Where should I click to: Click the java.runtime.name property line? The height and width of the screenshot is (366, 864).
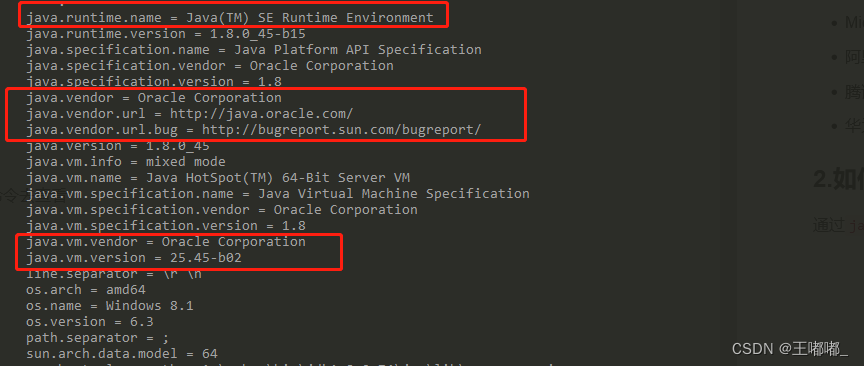(x=230, y=18)
